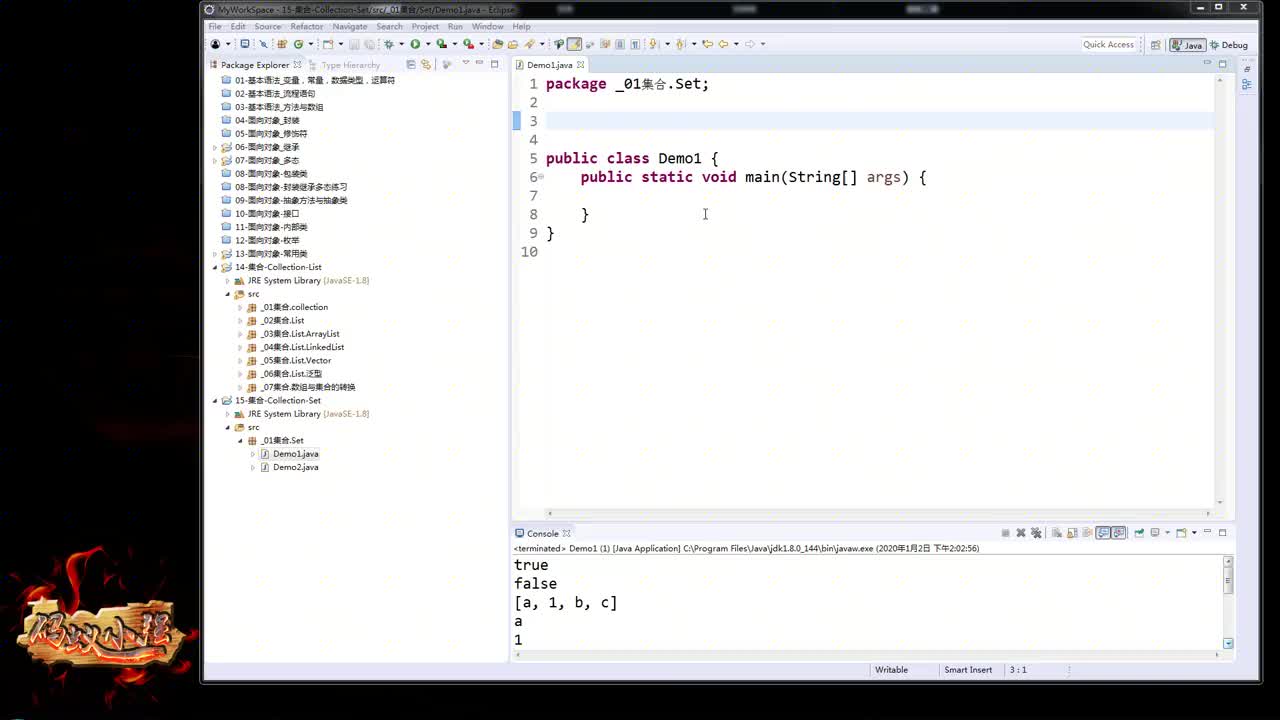Toggle Show Console on Standard Out change
Image resolution: width=1280 pixels, height=720 pixels.
(x=1104, y=533)
